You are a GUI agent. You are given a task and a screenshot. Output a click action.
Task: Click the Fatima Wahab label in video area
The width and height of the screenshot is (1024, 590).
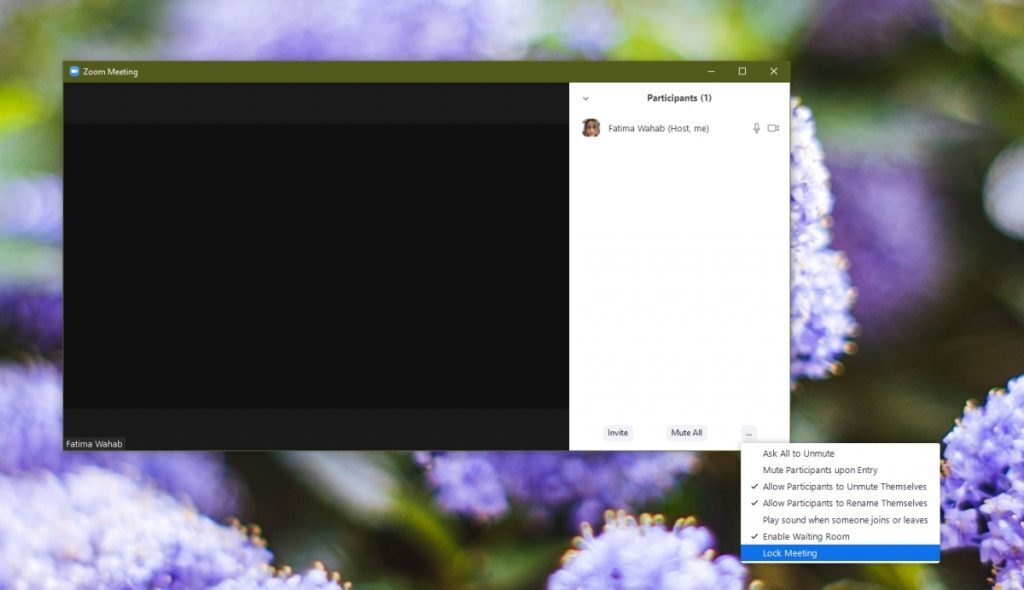pos(94,443)
